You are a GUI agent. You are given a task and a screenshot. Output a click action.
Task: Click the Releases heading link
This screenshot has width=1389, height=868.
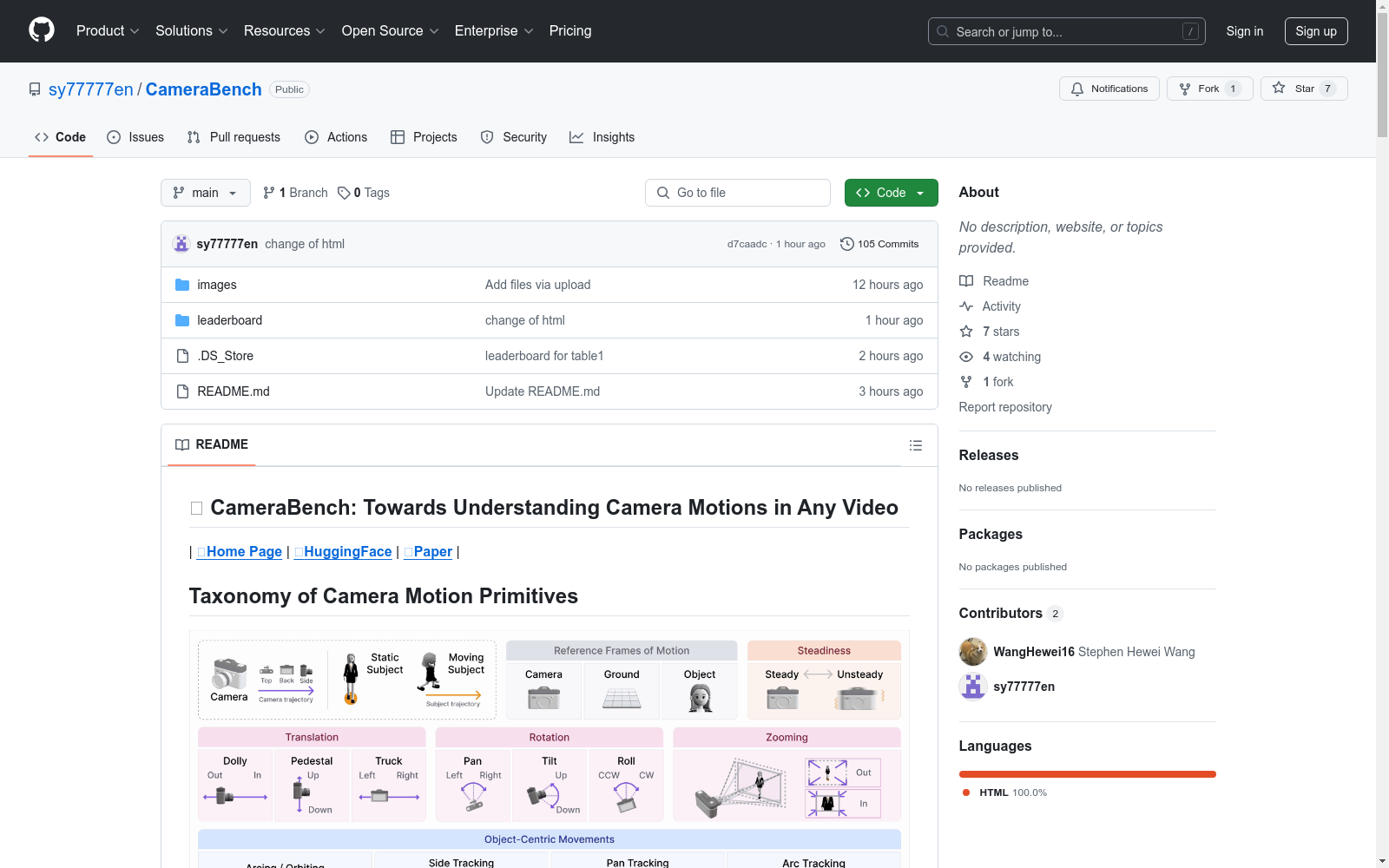[x=989, y=455]
